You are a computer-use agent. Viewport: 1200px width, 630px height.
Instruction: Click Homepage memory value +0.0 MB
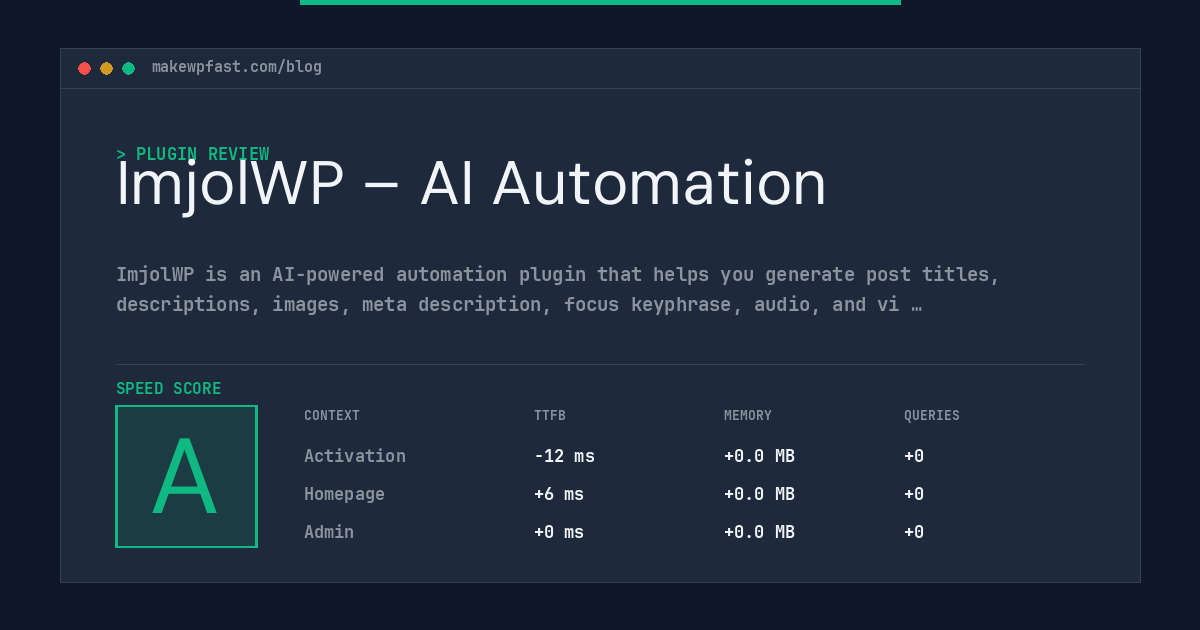tap(759, 494)
